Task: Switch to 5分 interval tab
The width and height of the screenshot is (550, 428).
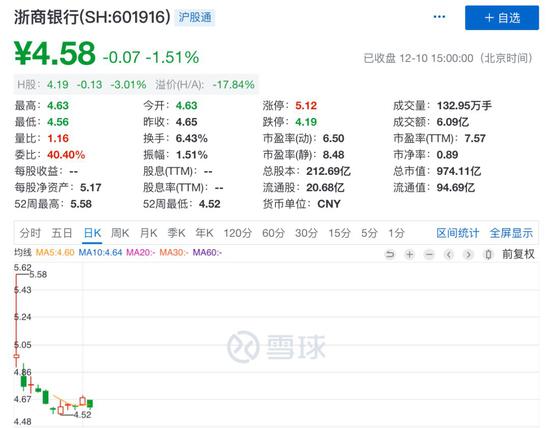Action: click(x=369, y=233)
